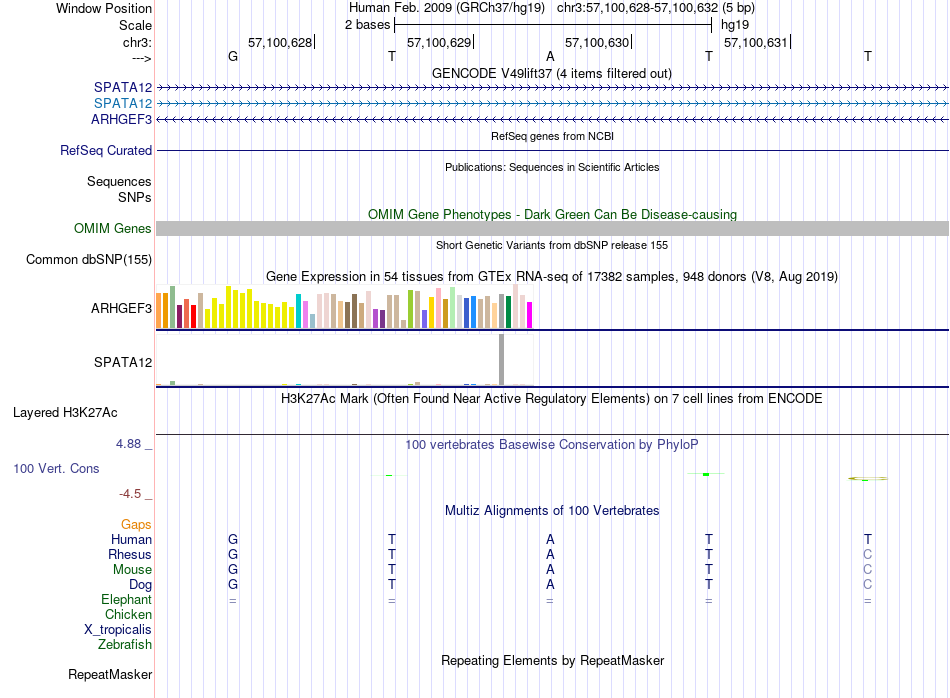Open the GTEx Gene Expression track title
Screen dimensions: 950x698
[x=552, y=276]
